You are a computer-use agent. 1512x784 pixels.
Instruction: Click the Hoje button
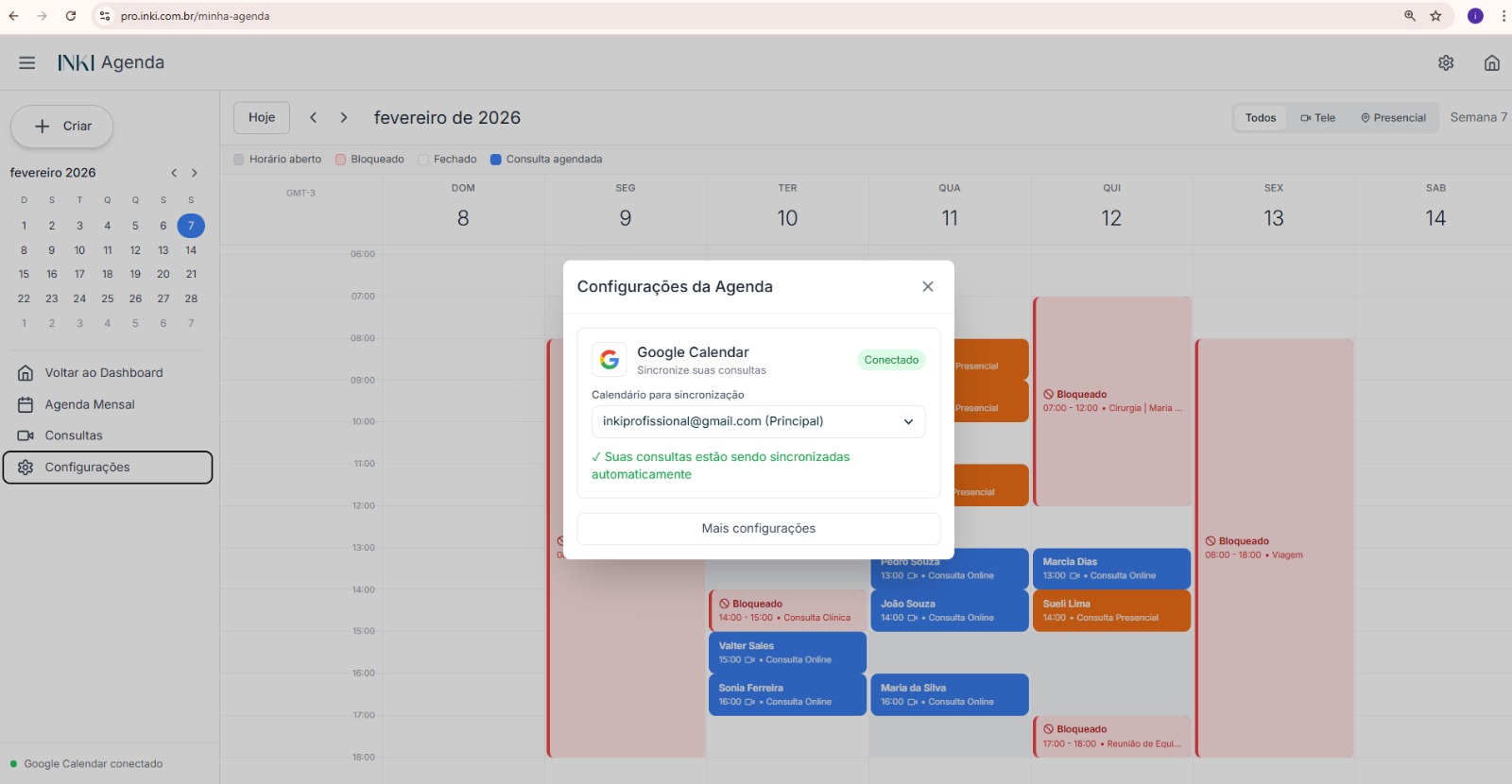pos(262,117)
